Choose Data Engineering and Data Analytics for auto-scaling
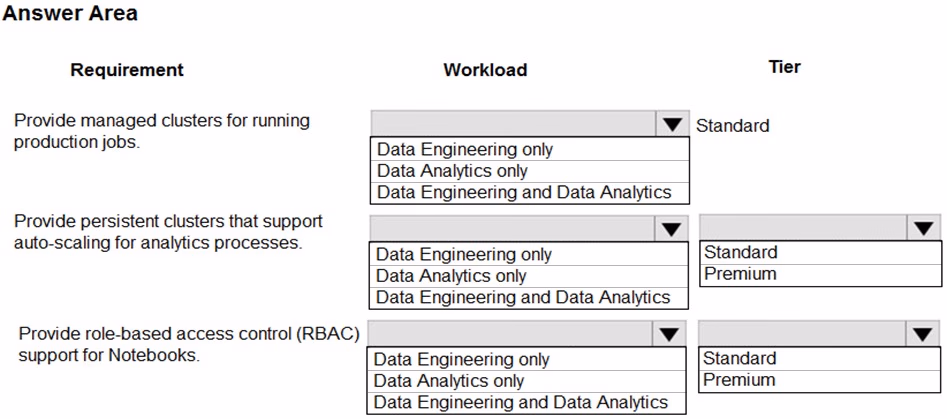Viewport: 947px width, 419px height. [529, 298]
